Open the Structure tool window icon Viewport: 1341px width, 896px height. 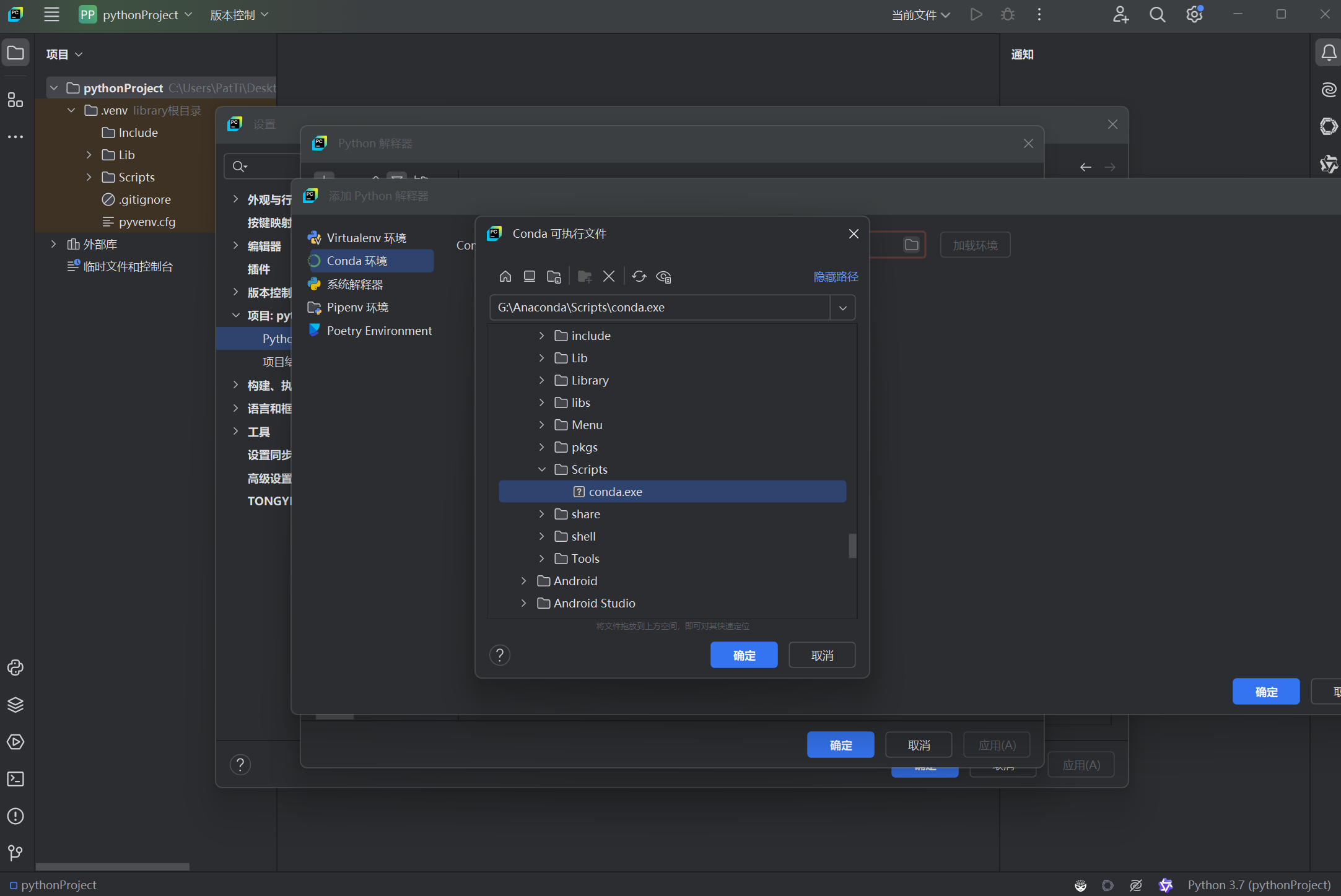pos(15,100)
